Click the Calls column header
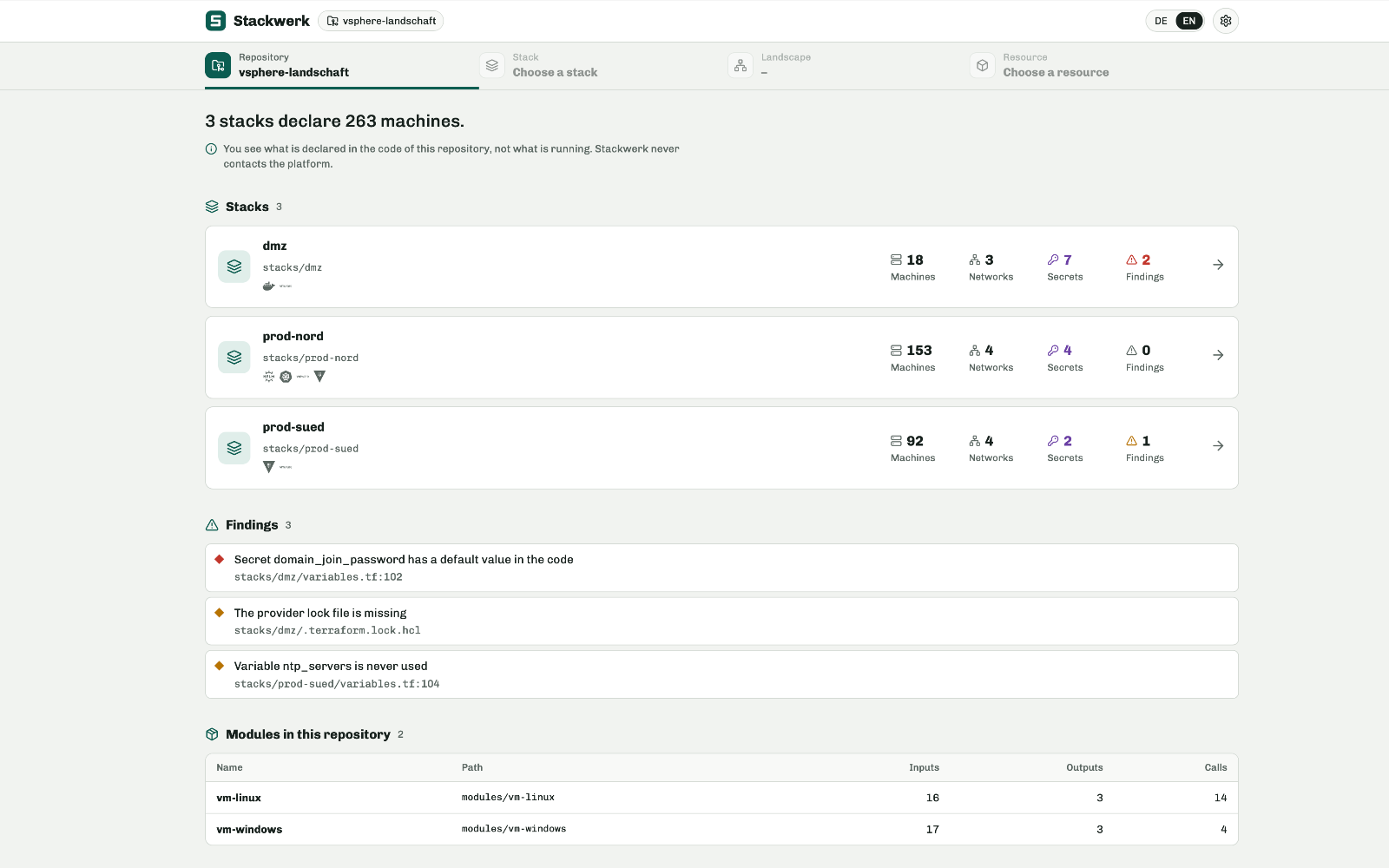Viewport: 1389px width, 868px height. (1215, 767)
